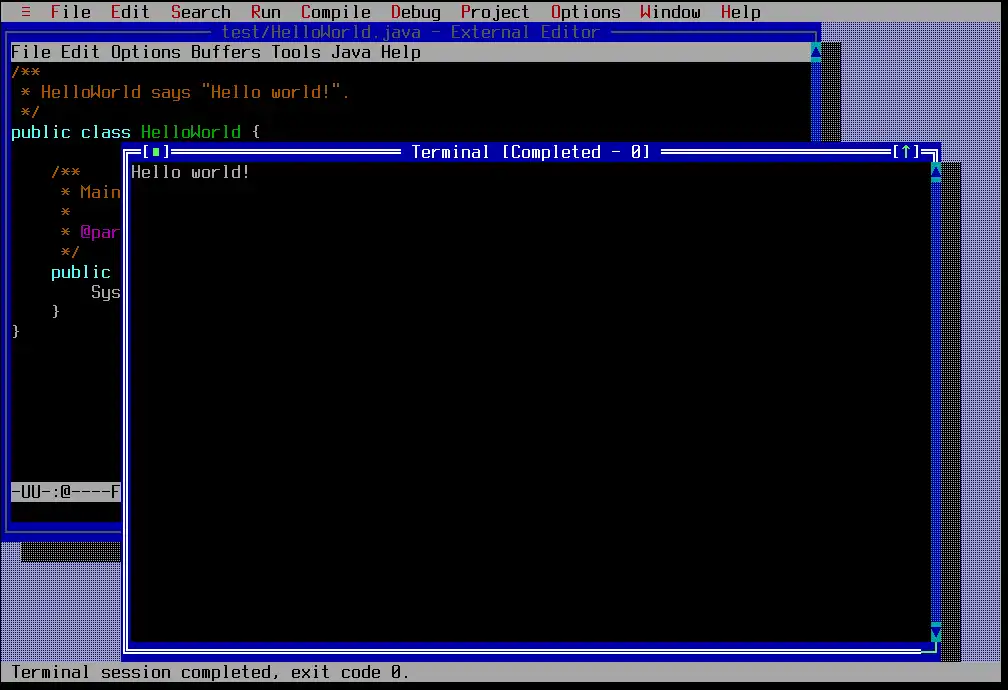Click Terminal scrollbar up arrow
Viewport: 1008px width, 690px height.
click(936, 172)
